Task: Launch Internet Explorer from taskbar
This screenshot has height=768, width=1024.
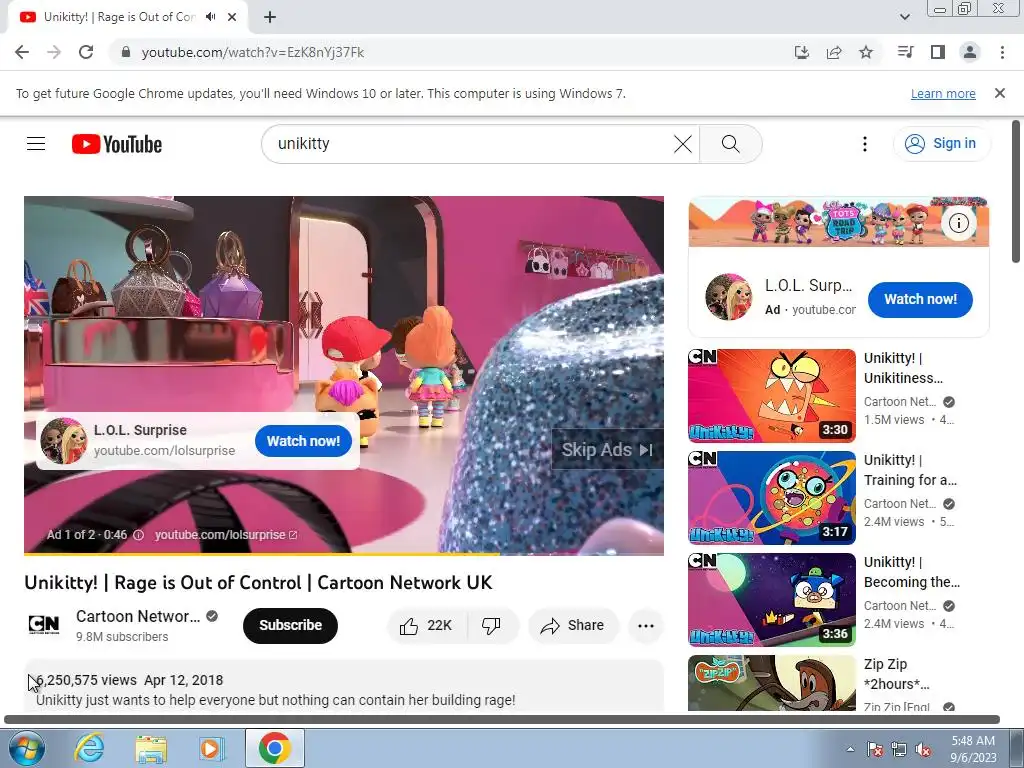Action: 89,748
